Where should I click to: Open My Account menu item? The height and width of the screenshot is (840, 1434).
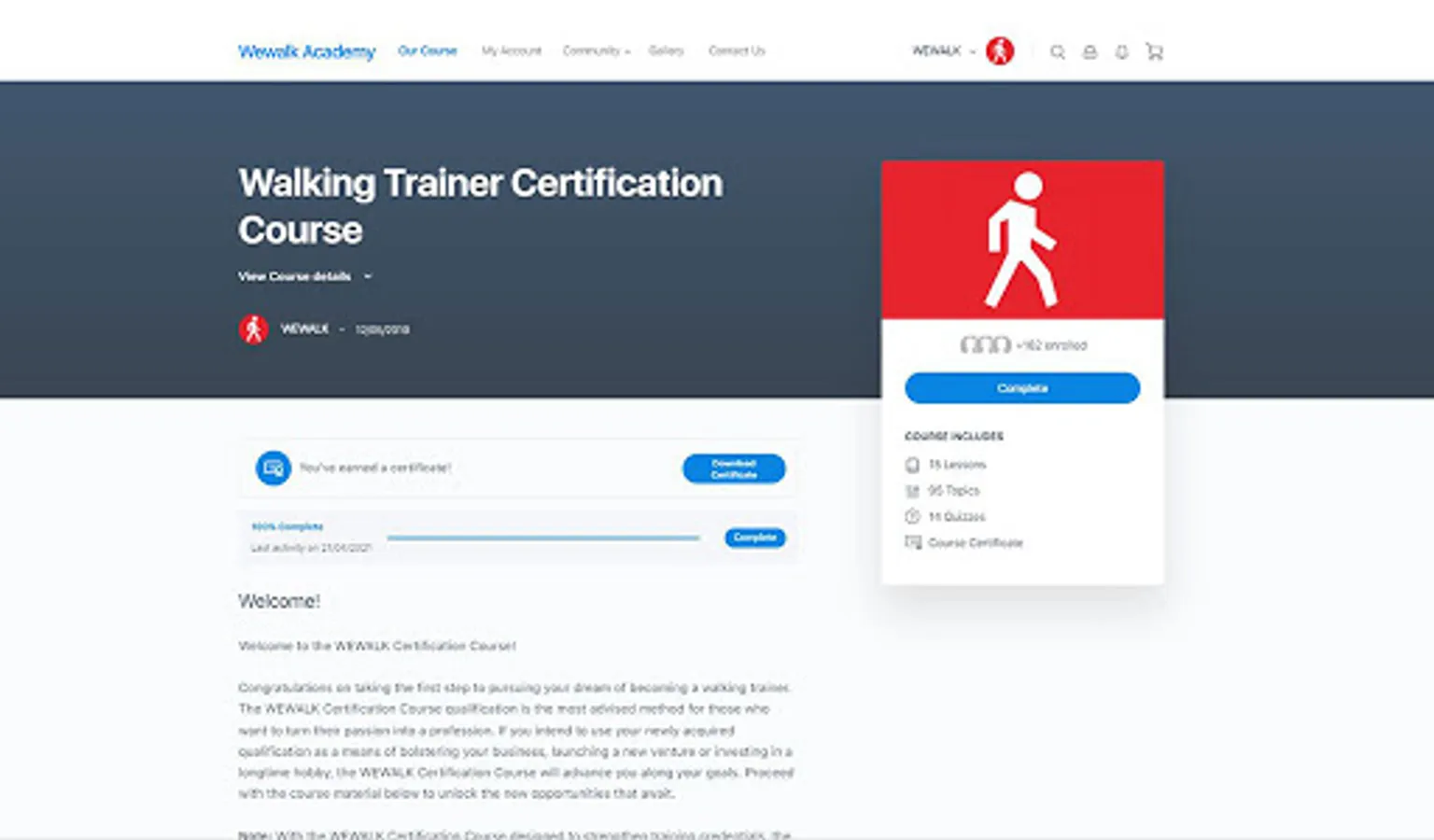(512, 50)
